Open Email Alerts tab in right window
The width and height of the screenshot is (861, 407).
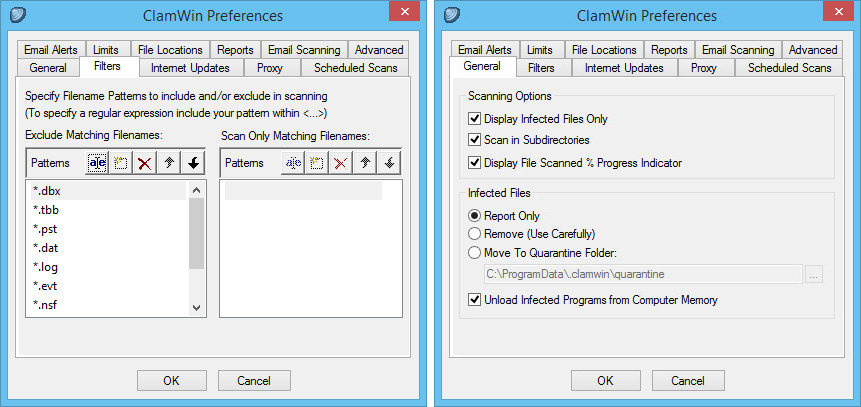coord(485,49)
